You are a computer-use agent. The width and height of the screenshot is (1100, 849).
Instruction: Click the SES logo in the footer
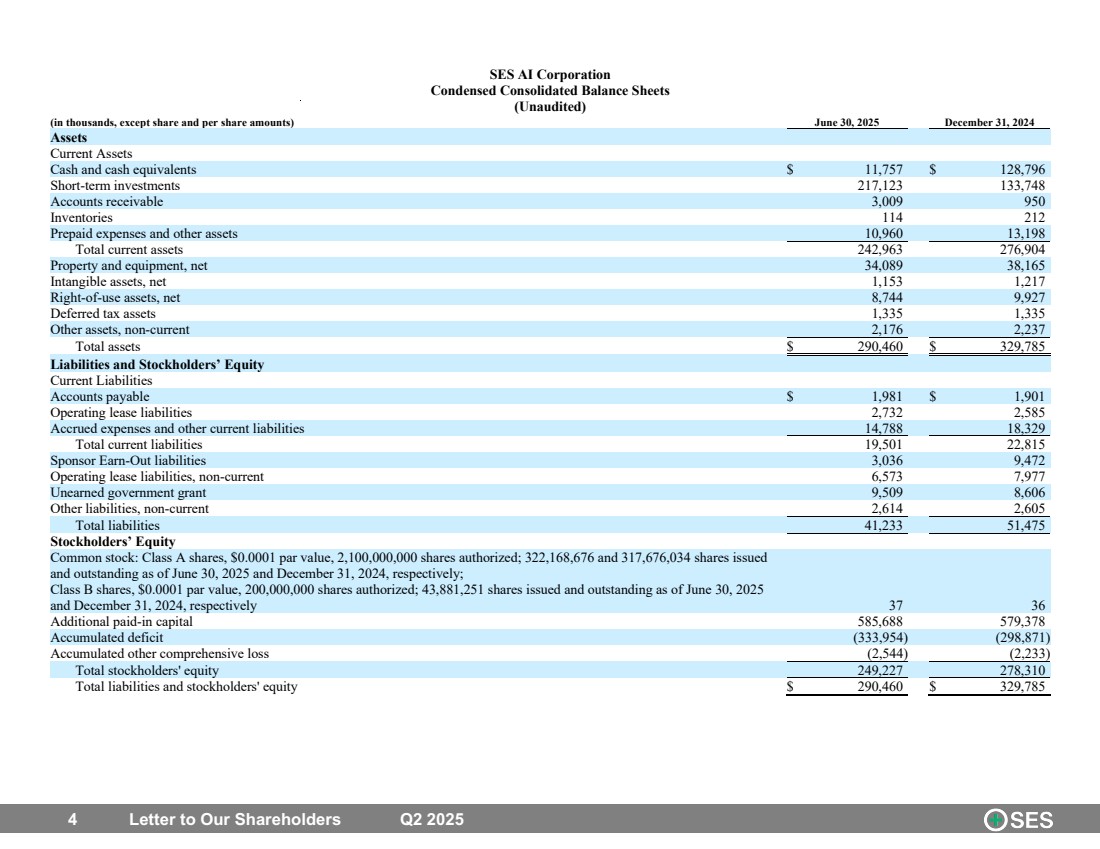click(1019, 820)
